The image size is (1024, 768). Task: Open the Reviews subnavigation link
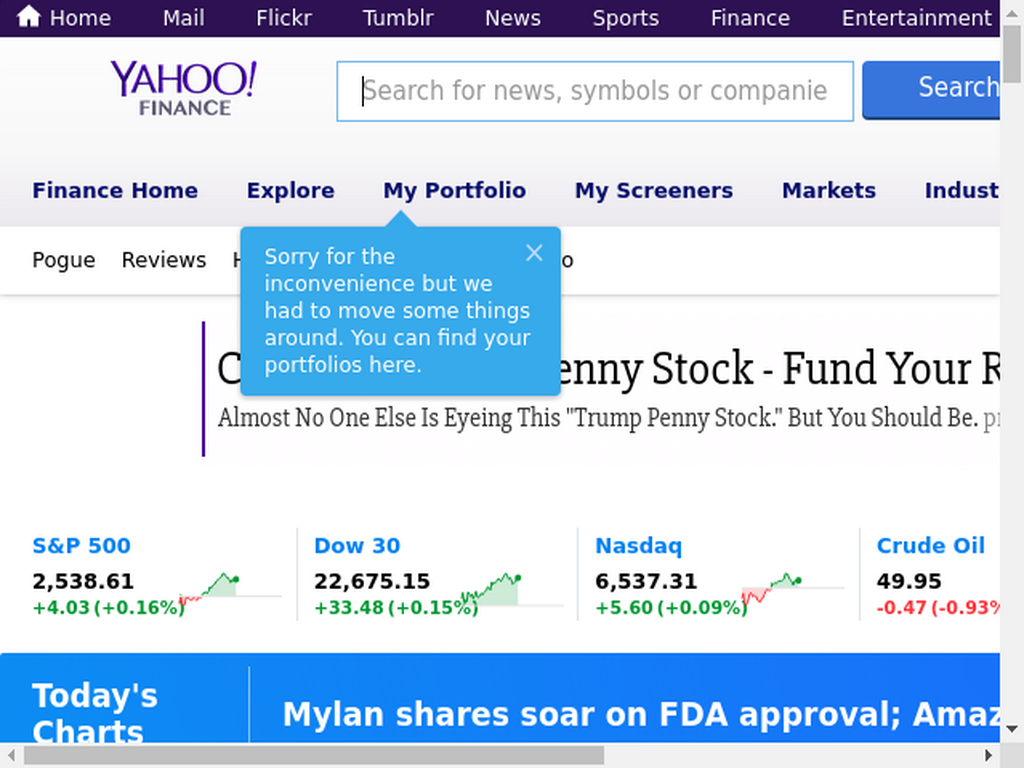point(164,260)
